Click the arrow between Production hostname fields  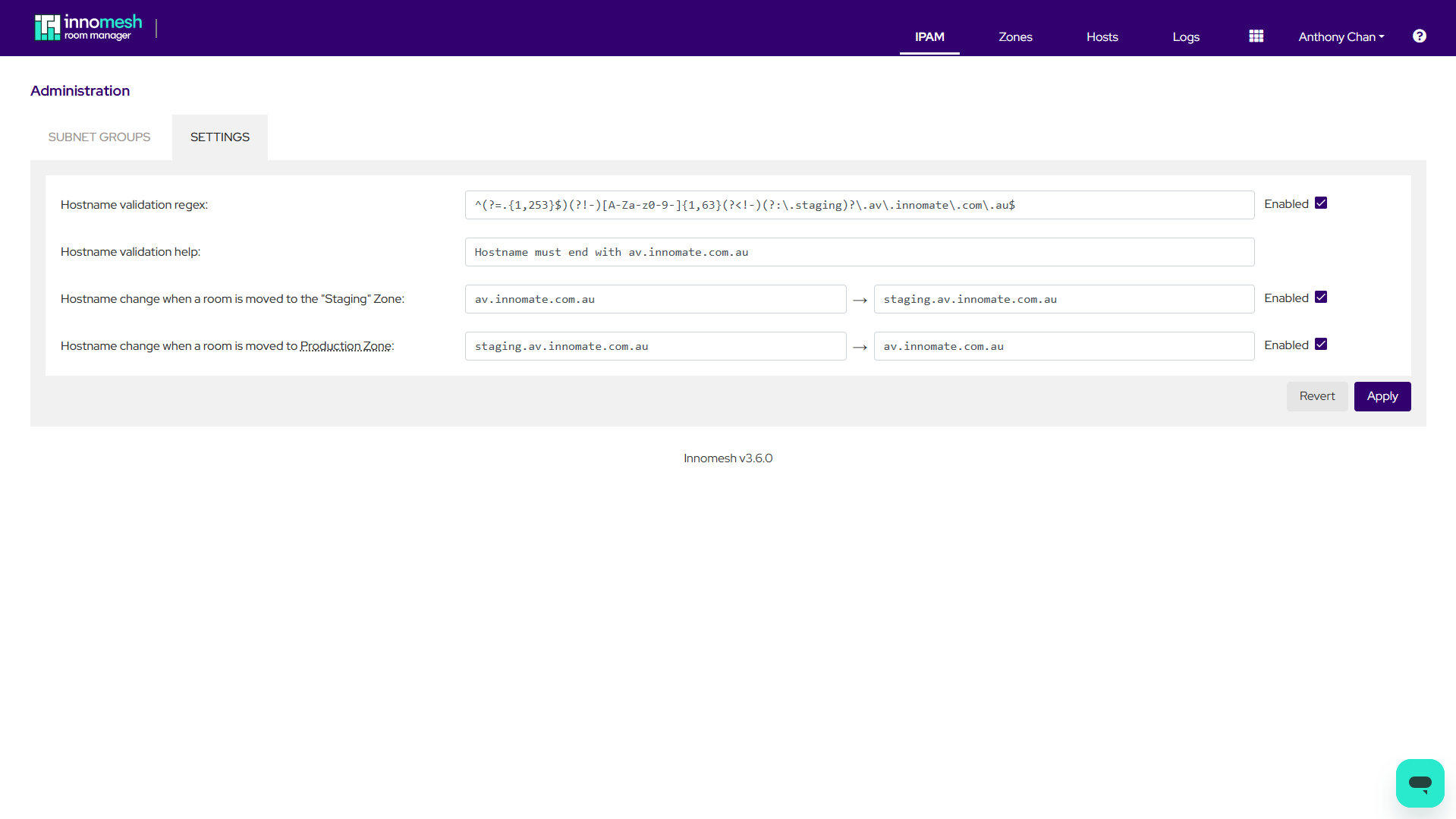(860, 346)
